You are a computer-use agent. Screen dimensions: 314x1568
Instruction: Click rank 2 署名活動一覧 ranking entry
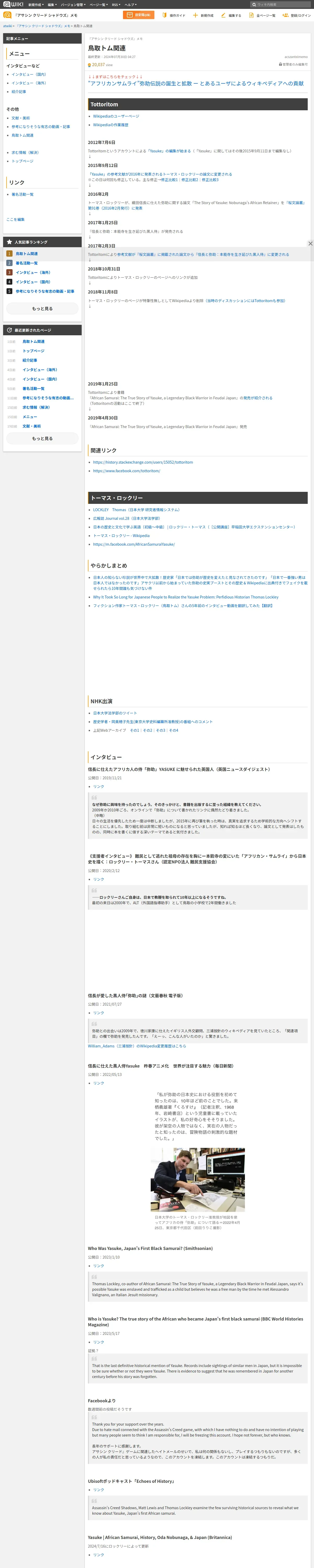pos(27,263)
